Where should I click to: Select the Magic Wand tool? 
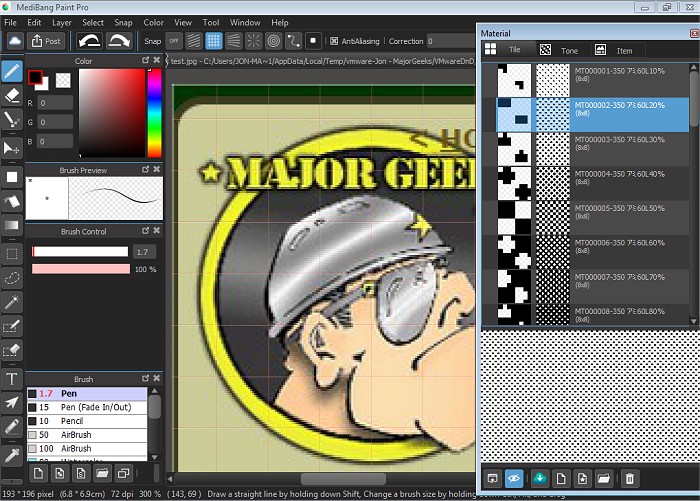[x=12, y=302]
